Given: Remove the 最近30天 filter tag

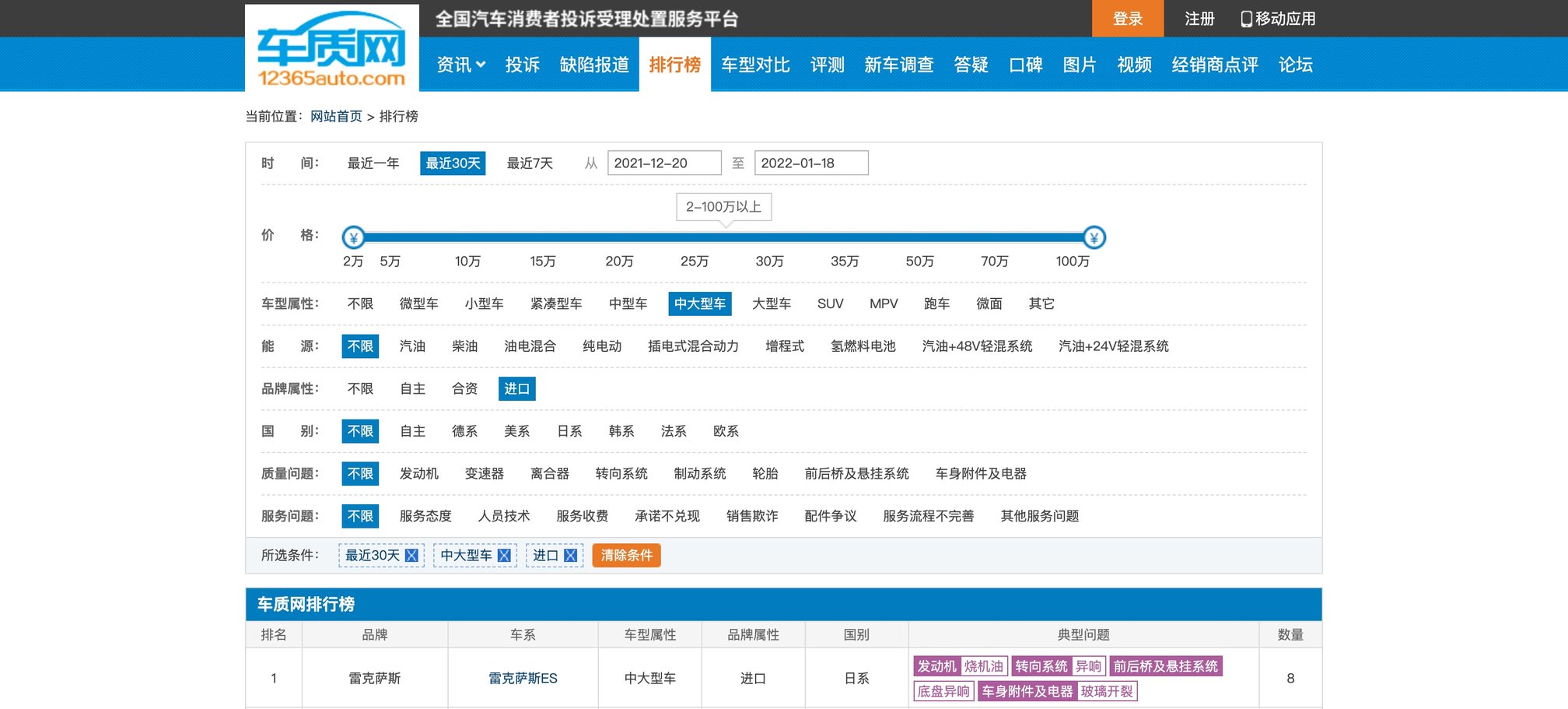Looking at the screenshot, I should pos(411,556).
